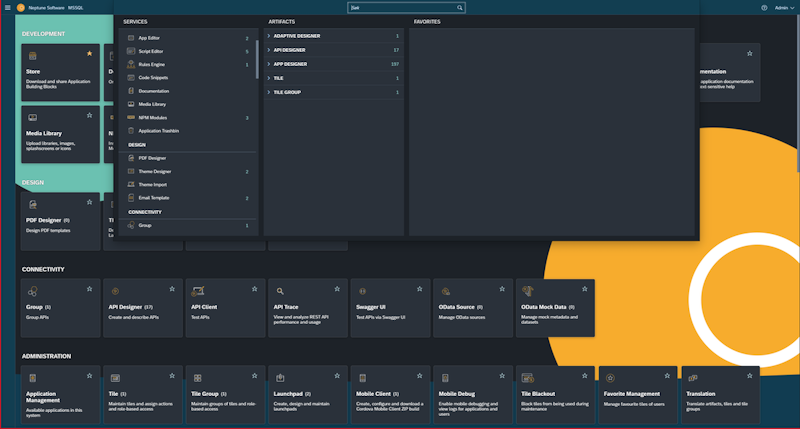Click the Artifacts panel heading
Viewport: 800px width, 429px height.
coord(282,22)
